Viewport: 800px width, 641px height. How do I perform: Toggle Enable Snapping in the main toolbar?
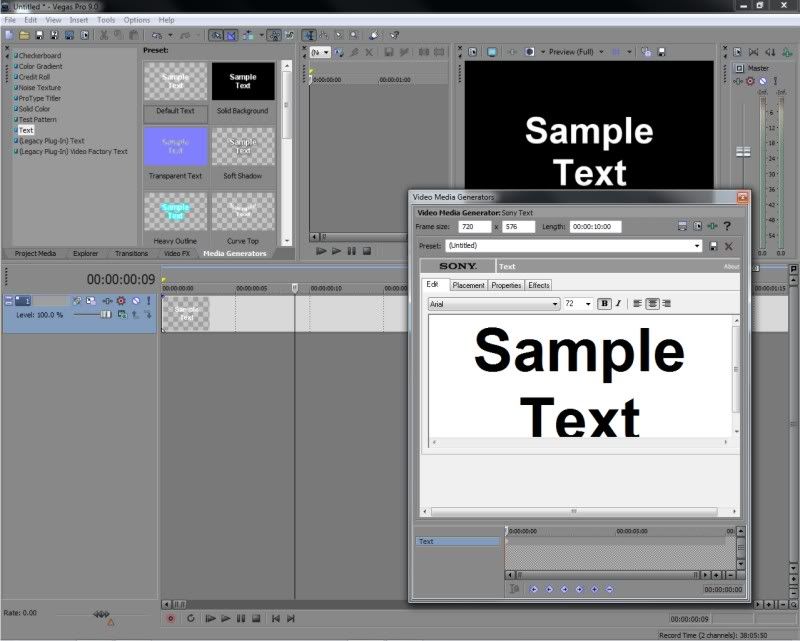click(x=216, y=35)
